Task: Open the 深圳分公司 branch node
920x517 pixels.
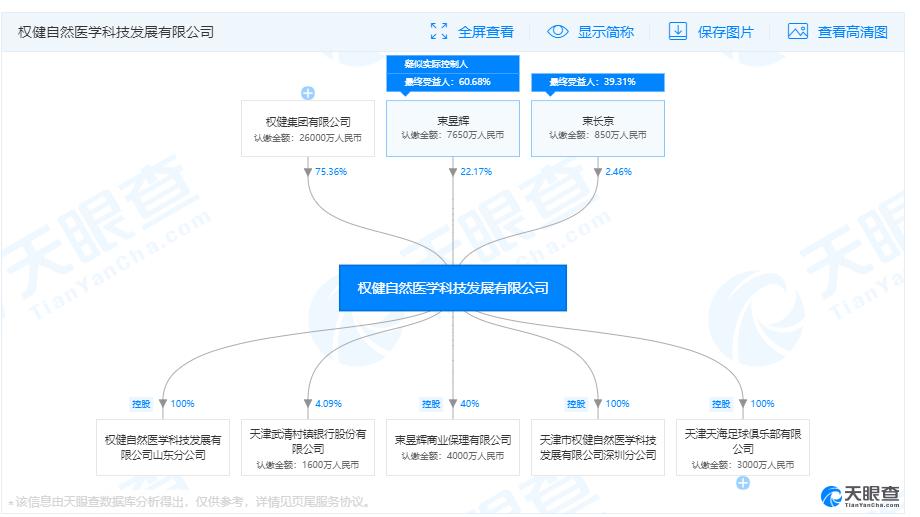Action: 597,447
